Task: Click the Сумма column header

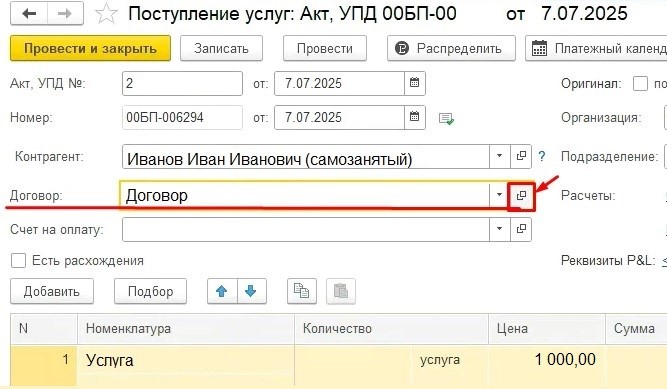Action: pos(636,329)
